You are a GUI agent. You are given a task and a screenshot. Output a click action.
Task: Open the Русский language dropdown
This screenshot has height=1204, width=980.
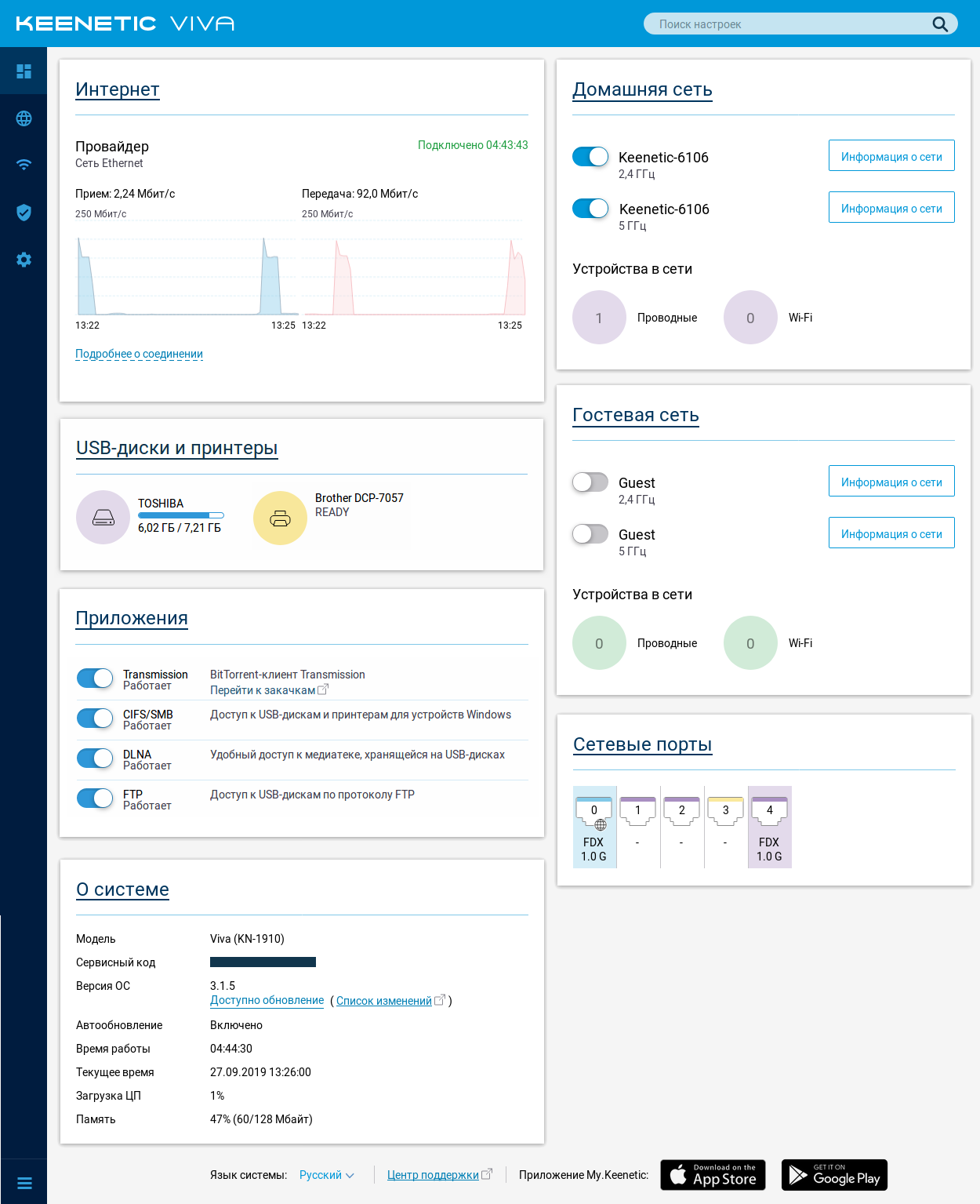pyautogui.click(x=327, y=1175)
